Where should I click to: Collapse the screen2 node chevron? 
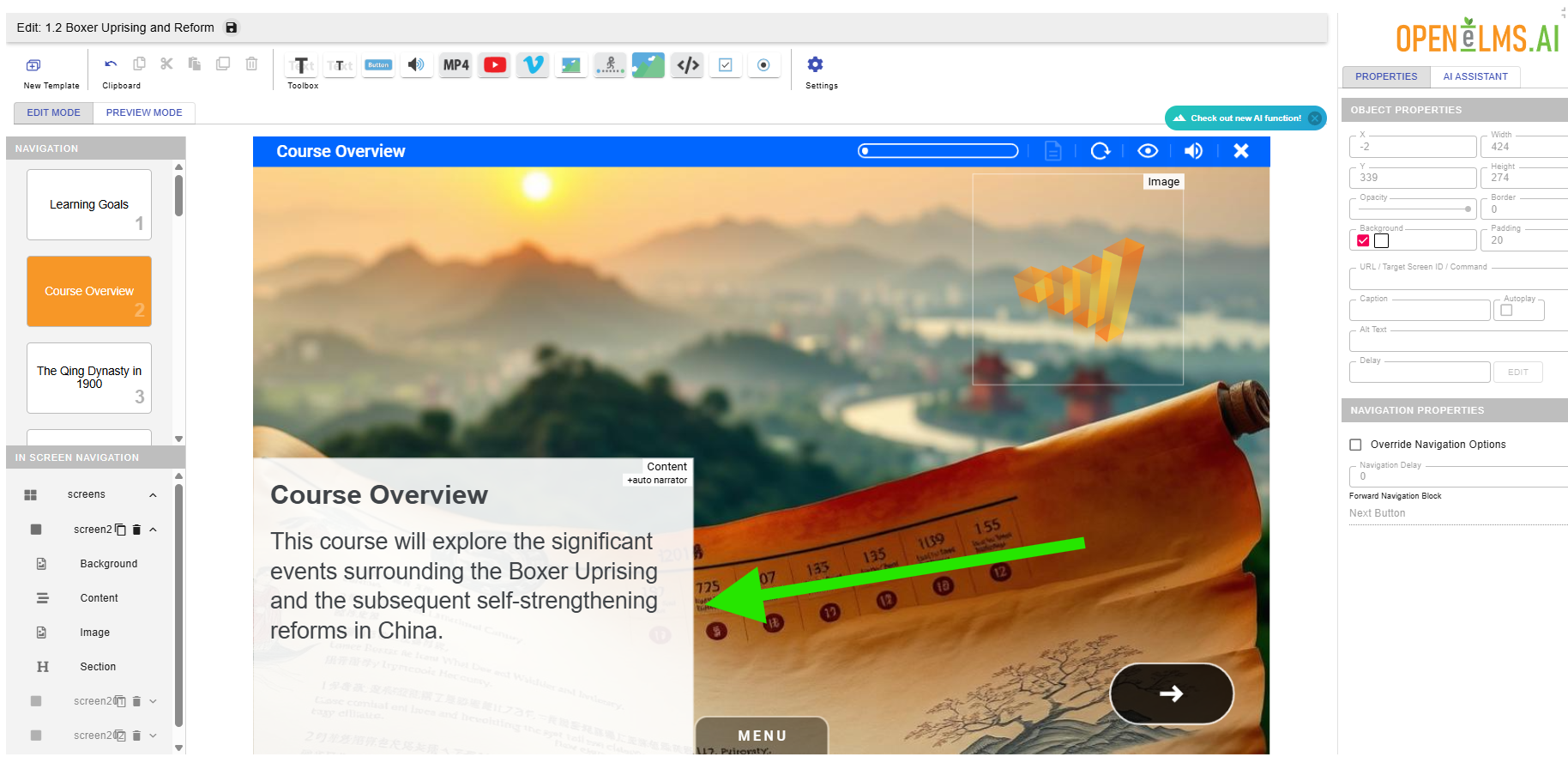[153, 530]
